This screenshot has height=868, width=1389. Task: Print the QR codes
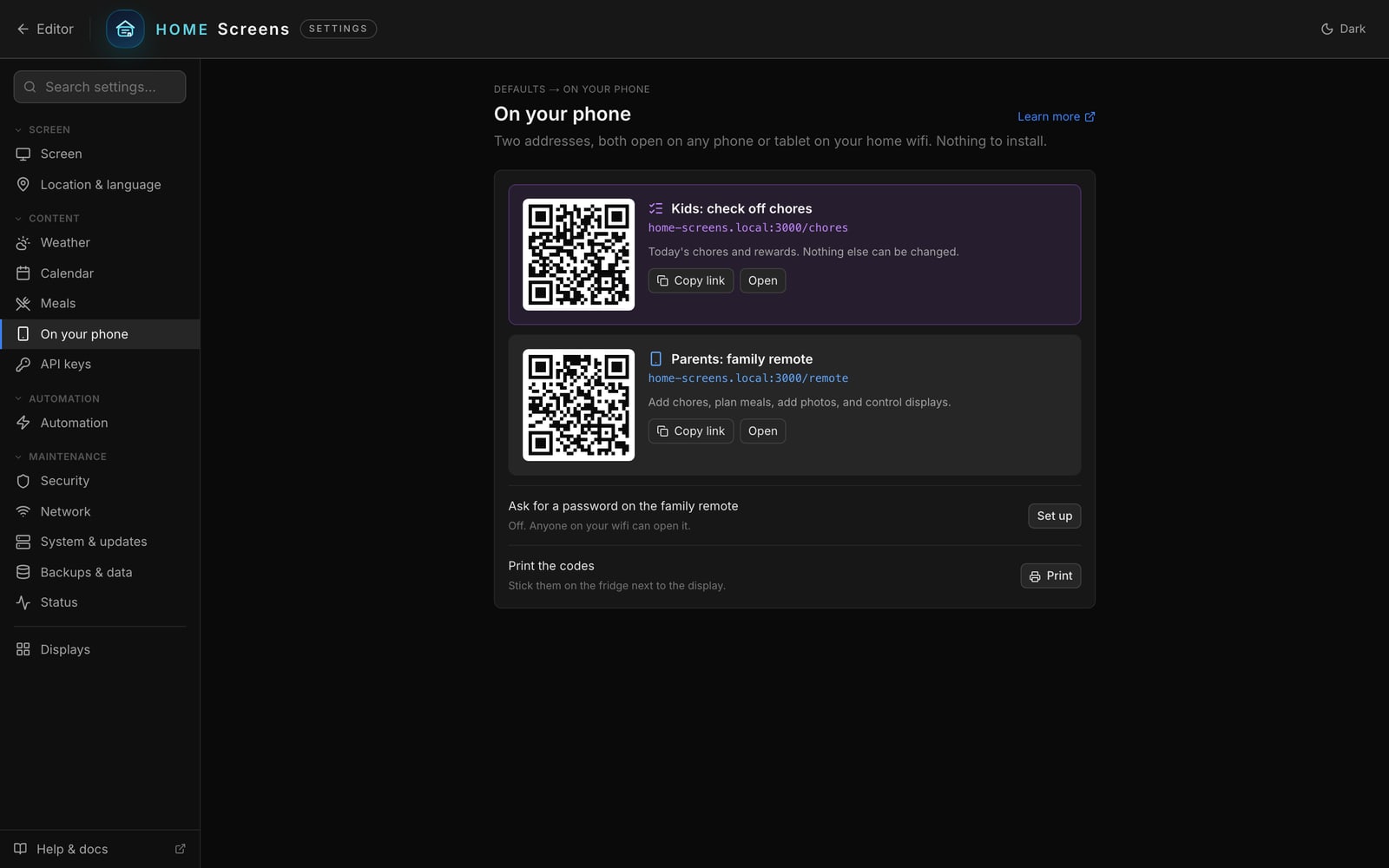[x=1050, y=575]
